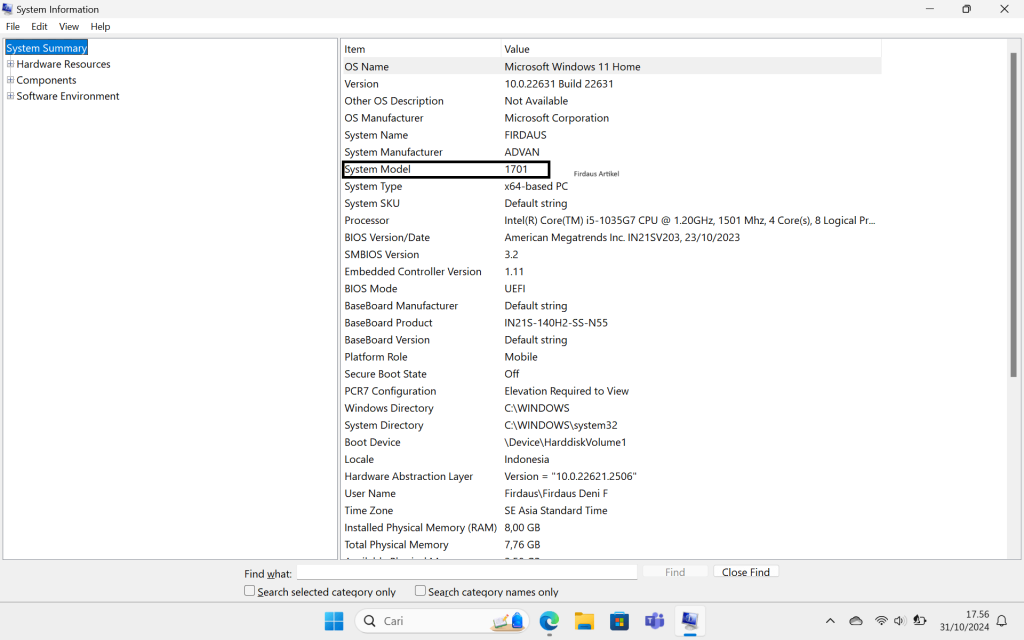Click the speaker volume tray icon
This screenshot has width=1024, height=640.
click(899, 621)
